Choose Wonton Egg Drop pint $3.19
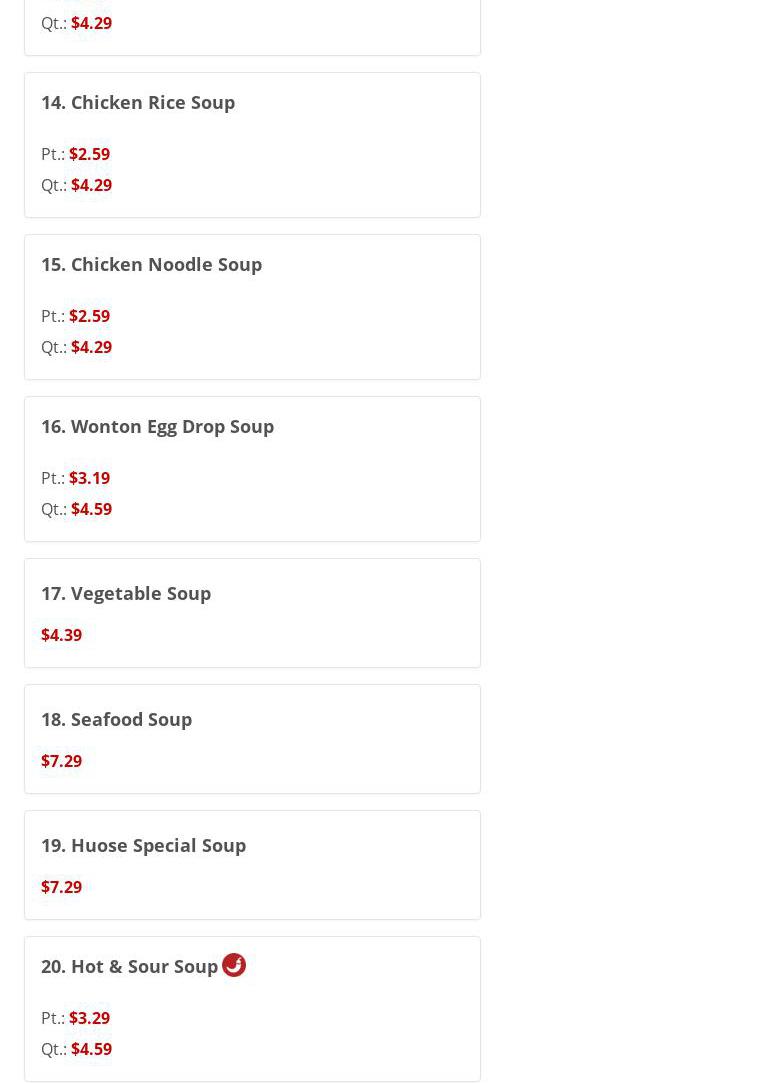 (89, 478)
